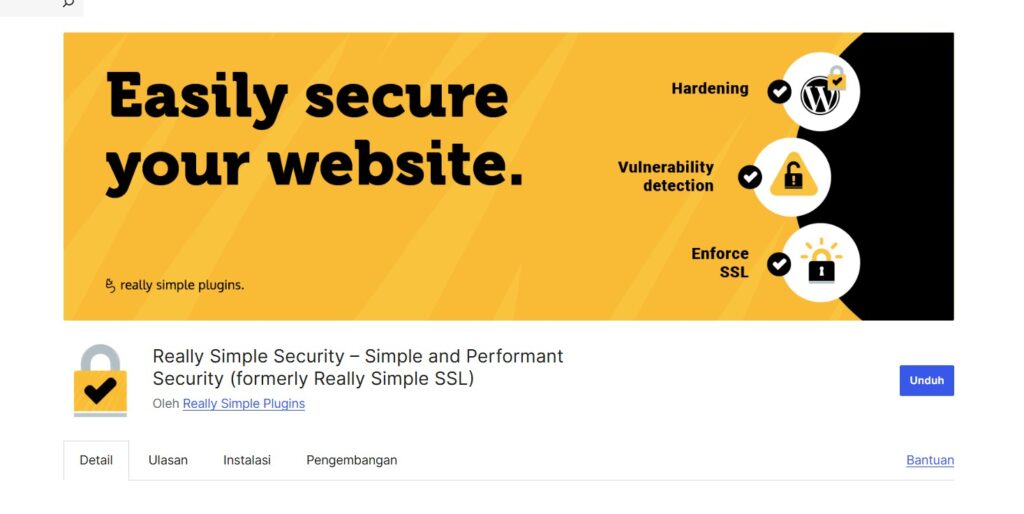Follow the Really Simple Plugins author link

click(244, 404)
